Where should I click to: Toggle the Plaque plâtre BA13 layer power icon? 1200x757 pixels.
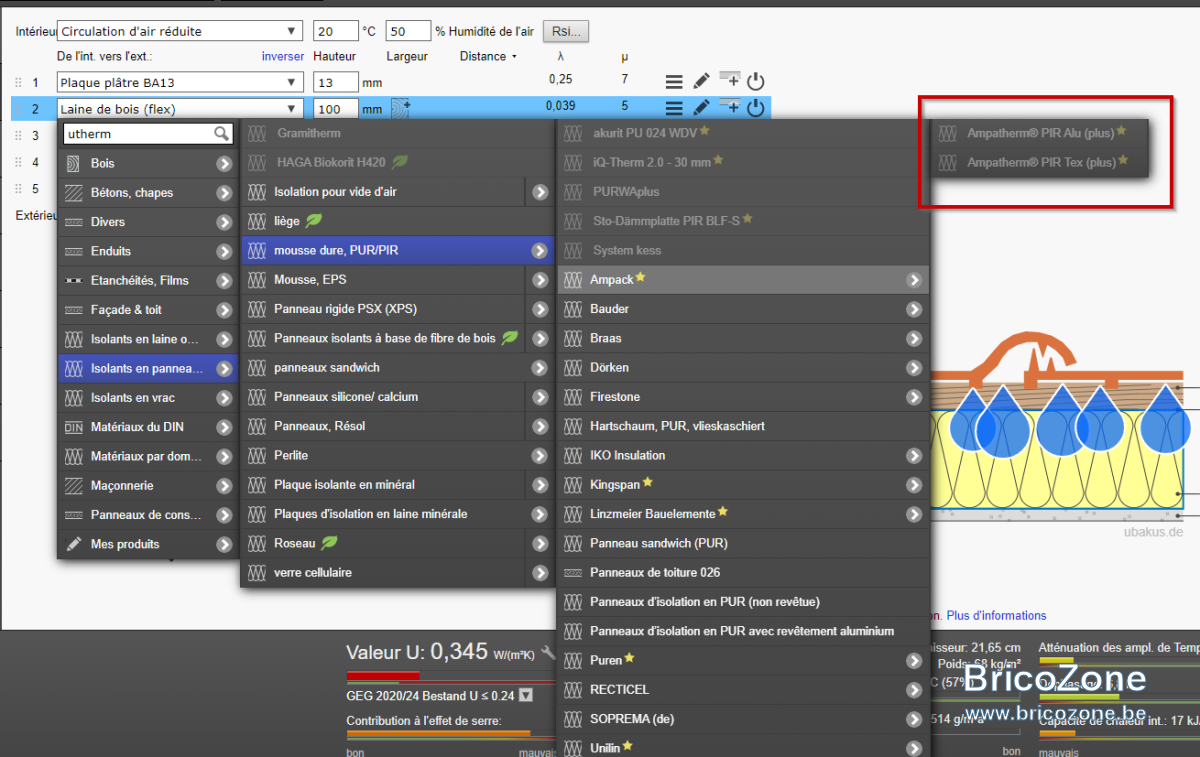click(x=756, y=82)
